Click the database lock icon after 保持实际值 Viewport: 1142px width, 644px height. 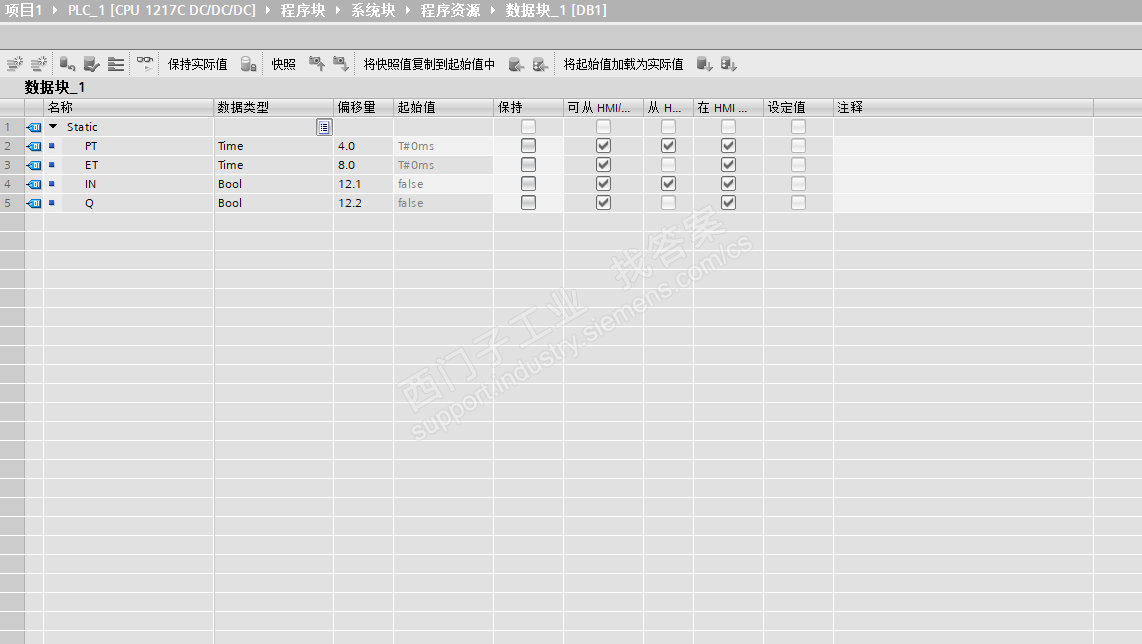[248, 64]
